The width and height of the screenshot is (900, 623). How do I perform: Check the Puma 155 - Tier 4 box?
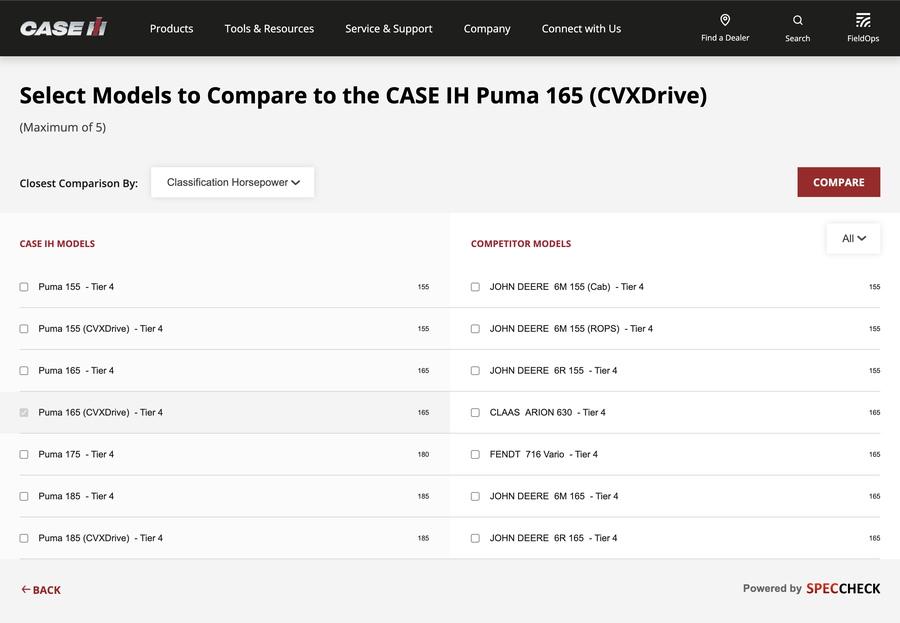pos(24,287)
